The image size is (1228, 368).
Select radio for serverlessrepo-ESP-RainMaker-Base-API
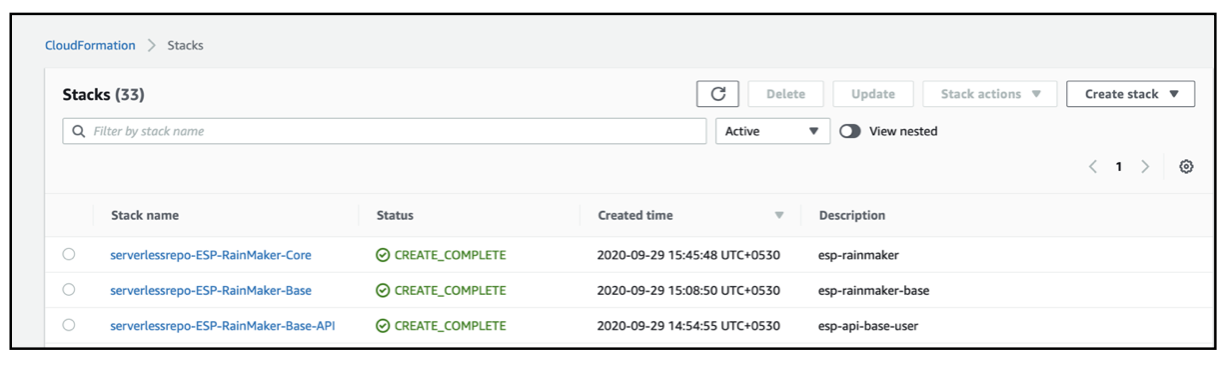pos(68,325)
